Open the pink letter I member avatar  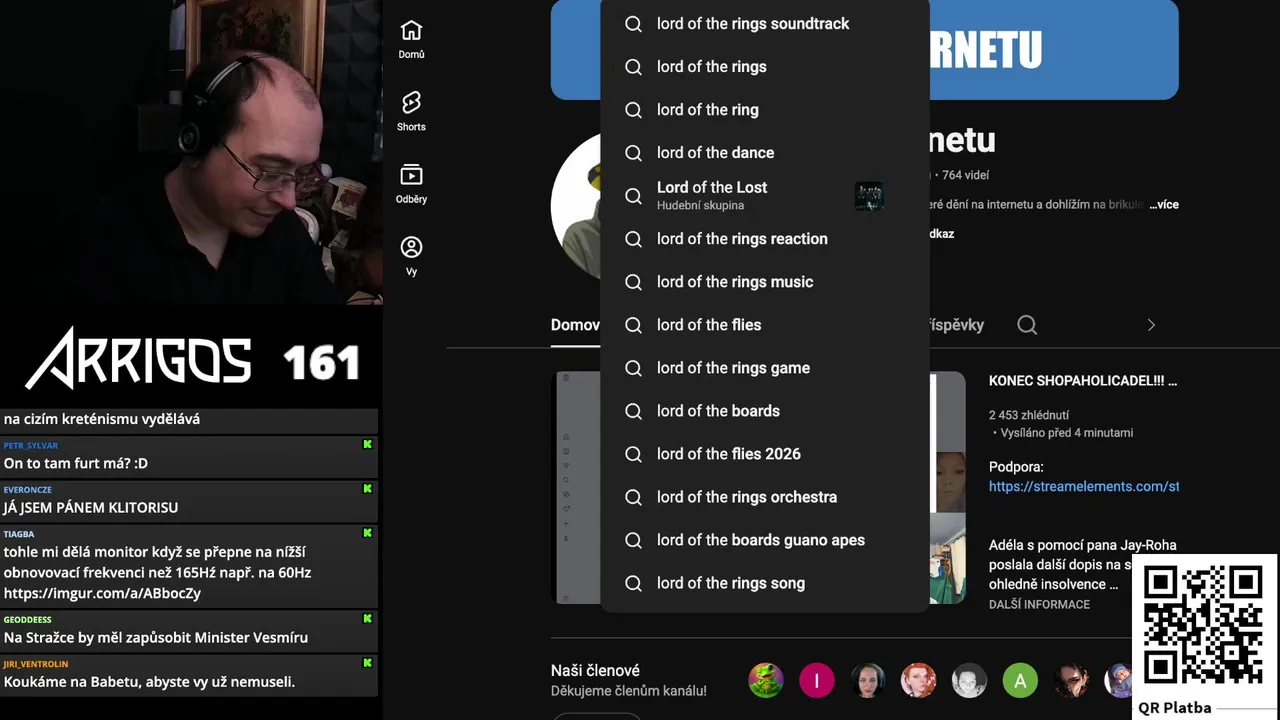(x=817, y=681)
